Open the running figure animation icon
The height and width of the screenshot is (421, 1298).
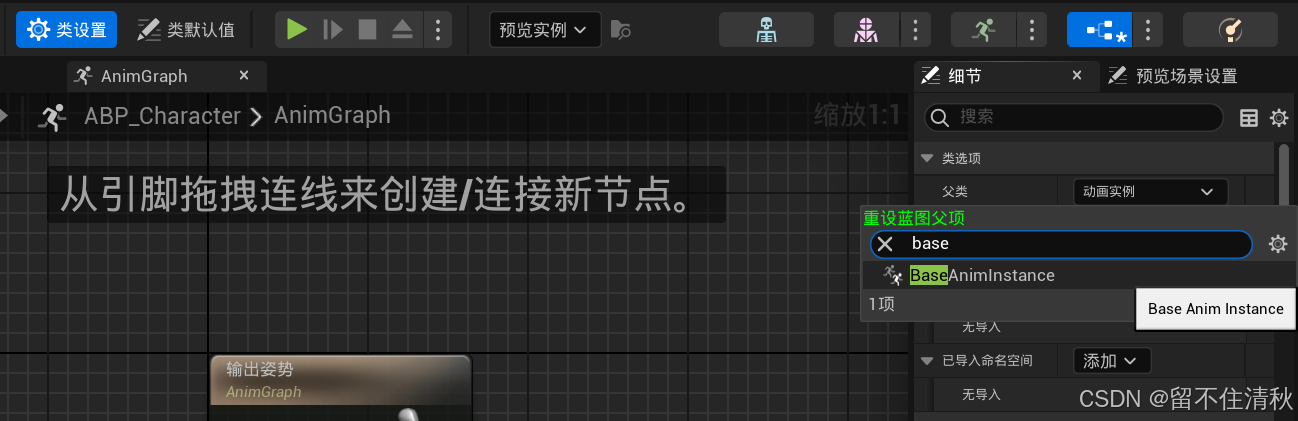982,30
